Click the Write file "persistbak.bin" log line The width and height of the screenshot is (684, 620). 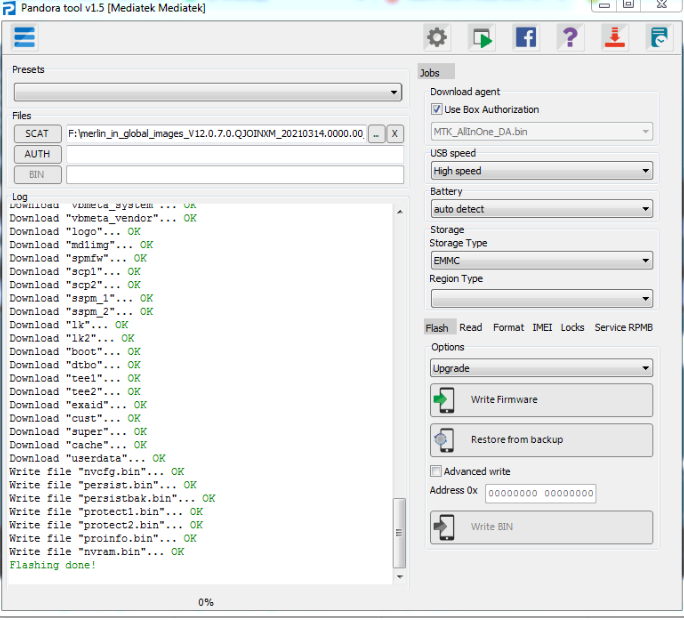112,499
